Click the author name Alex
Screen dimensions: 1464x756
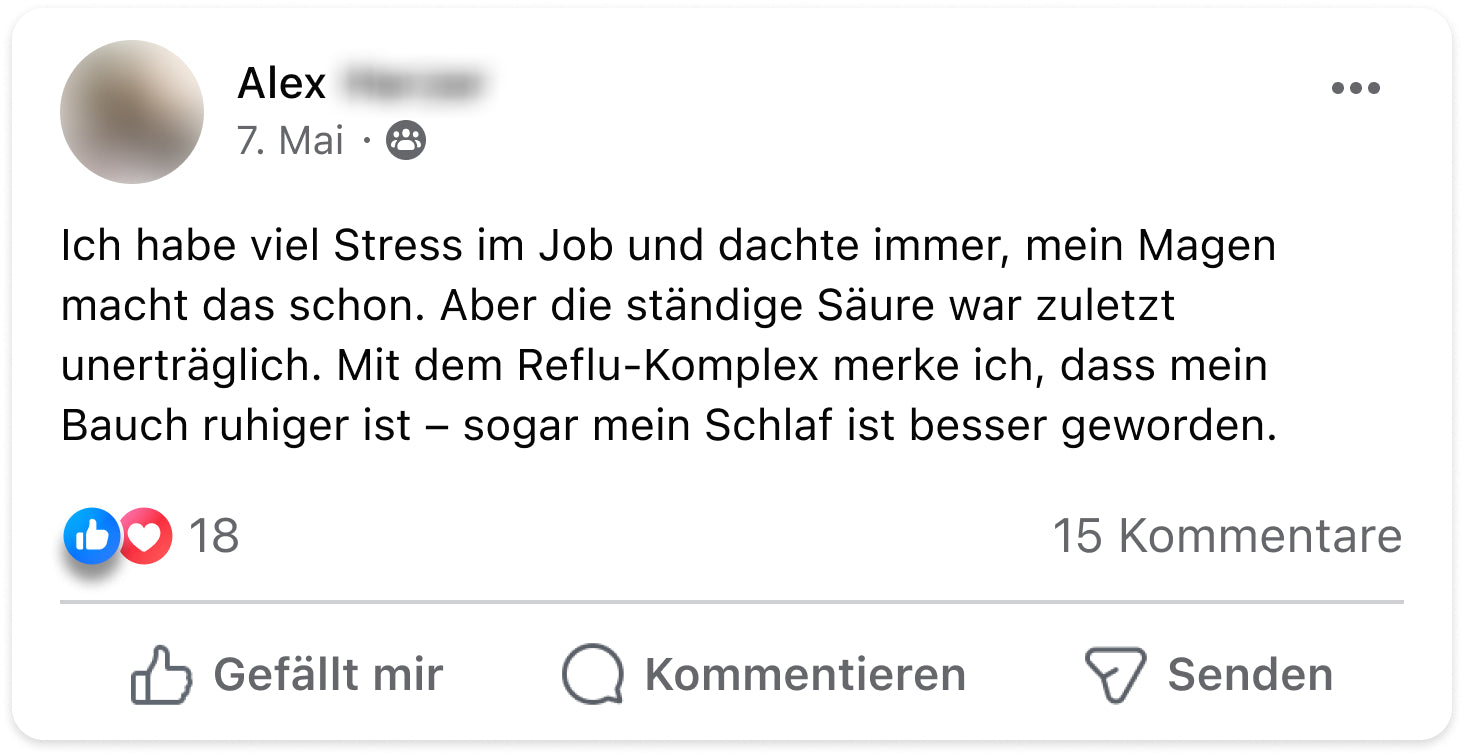[281, 84]
